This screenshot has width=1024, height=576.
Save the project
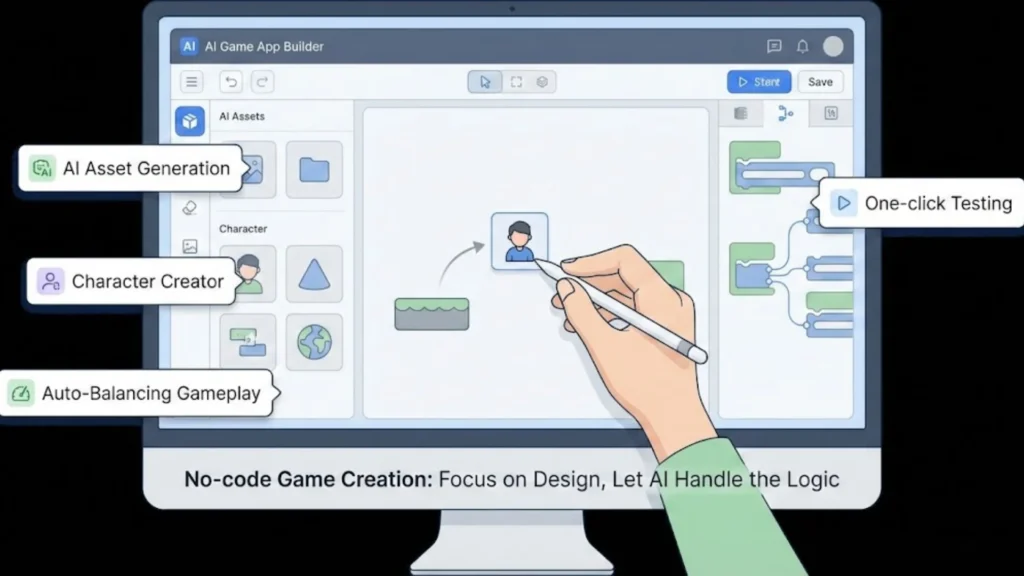point(820,81)
